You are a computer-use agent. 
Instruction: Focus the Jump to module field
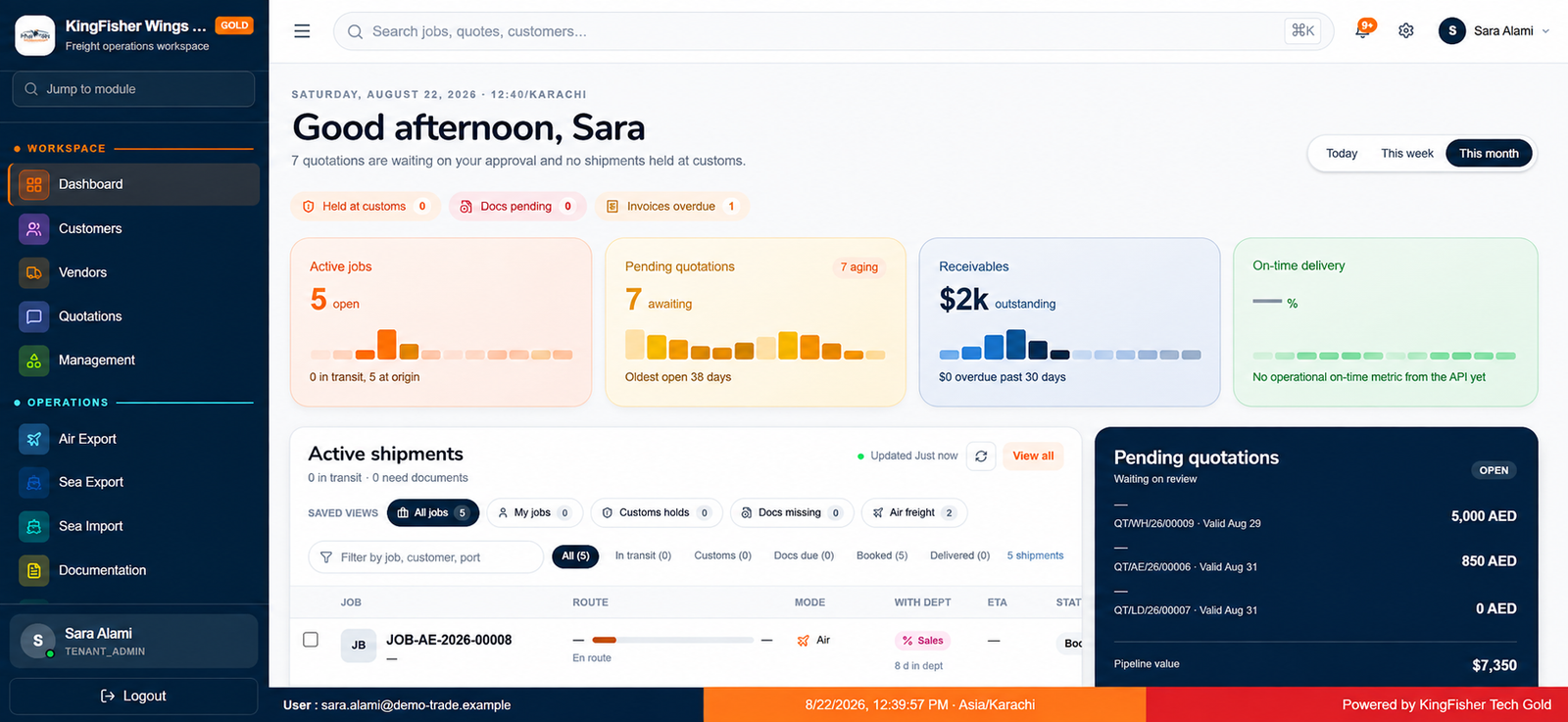pyautogui.click(x=133, y=89)
